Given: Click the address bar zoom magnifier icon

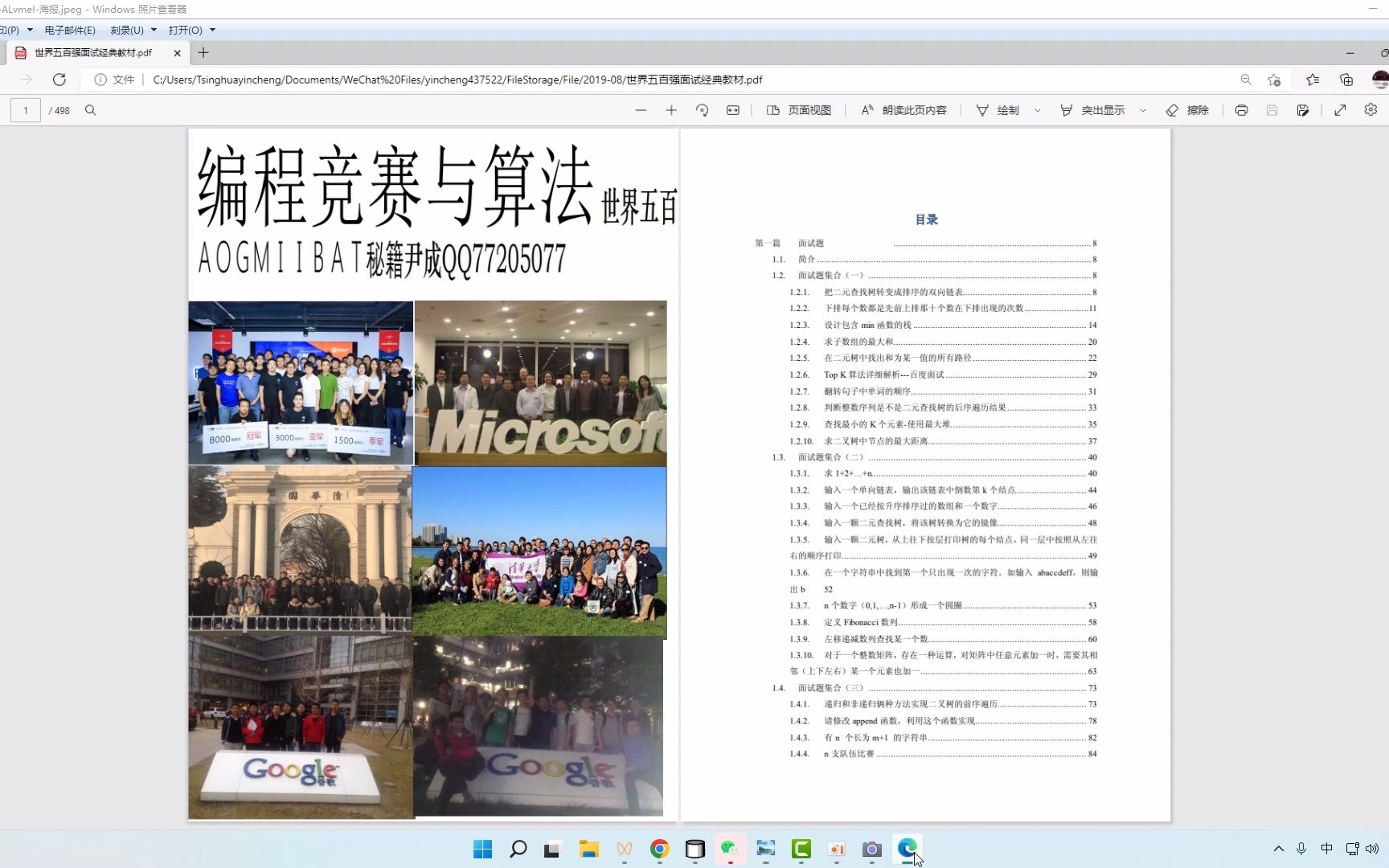Looking at the screenshot, I should click(x=1246, y=80).
